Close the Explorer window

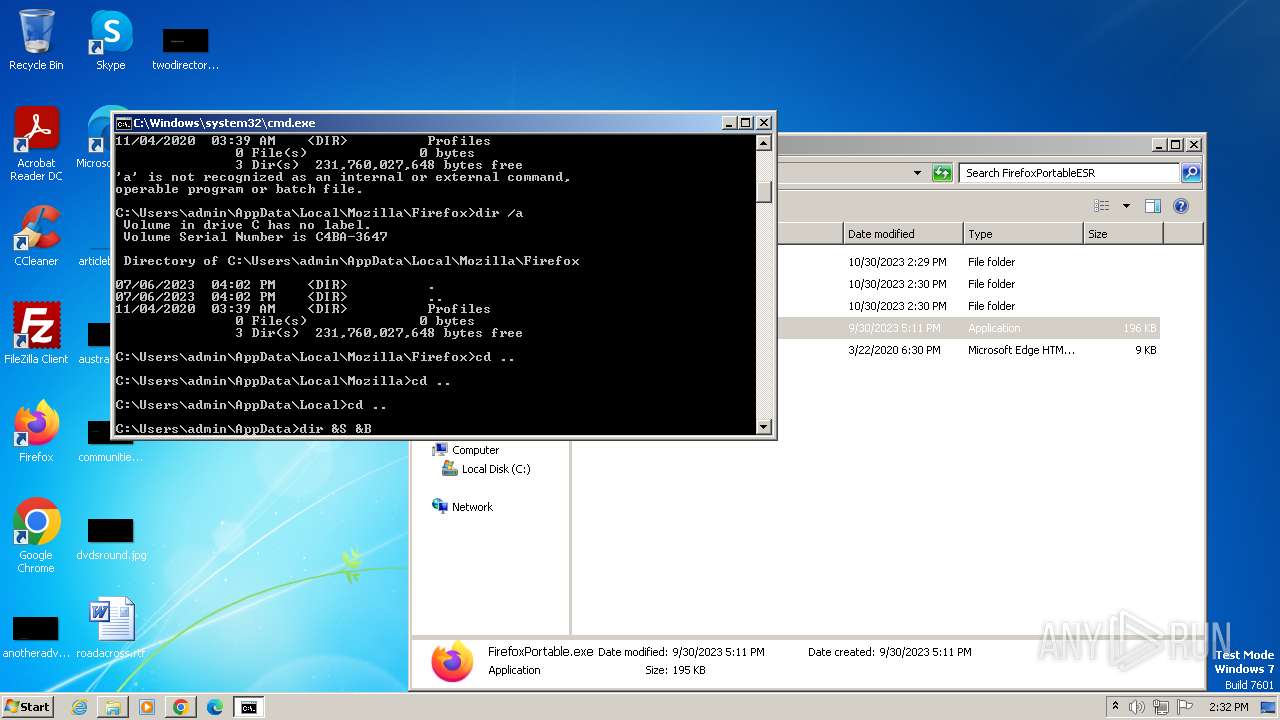[x=1193, y=145]
